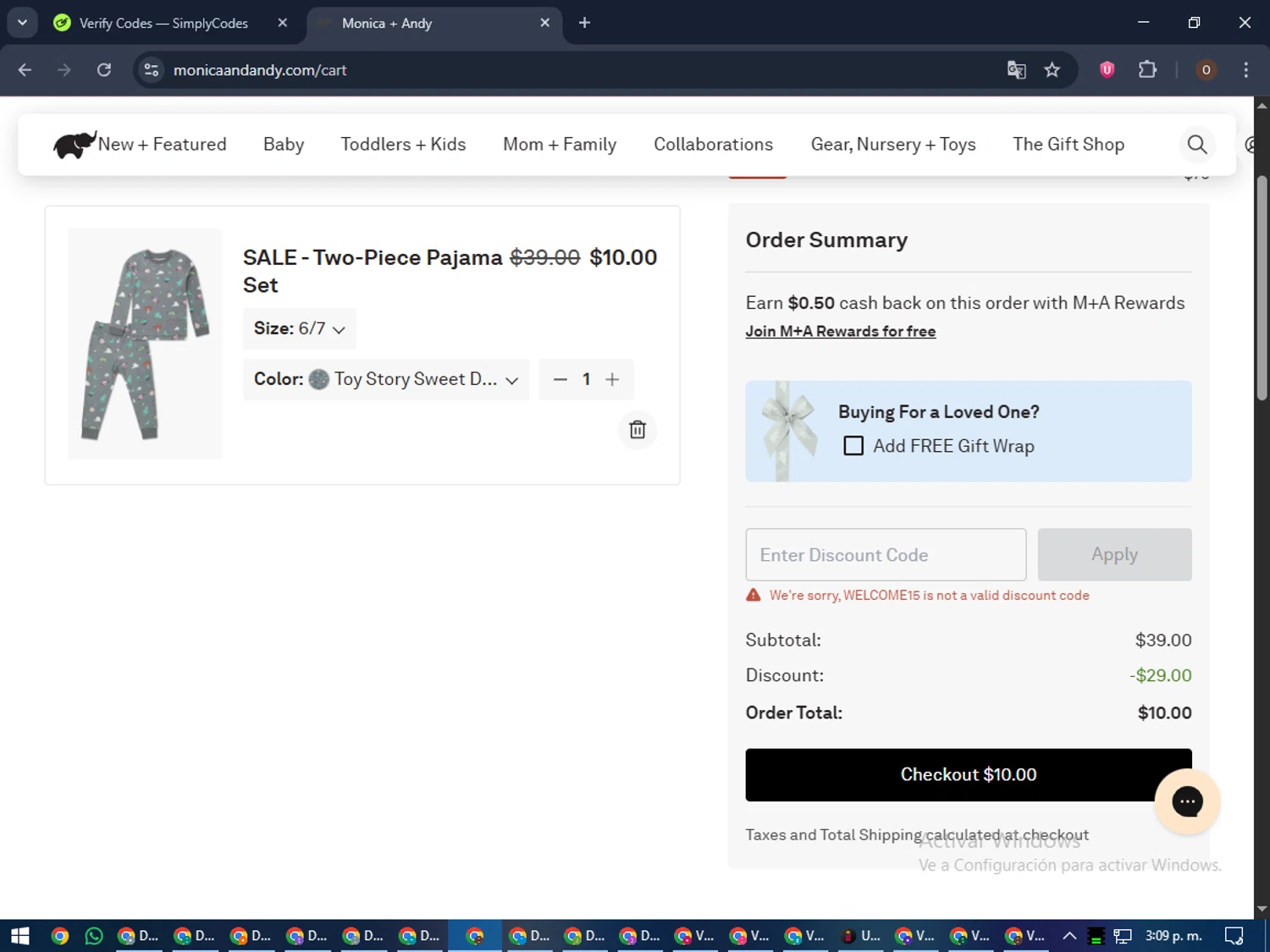Delete the pajama set with trash icon

click(638, 430)
